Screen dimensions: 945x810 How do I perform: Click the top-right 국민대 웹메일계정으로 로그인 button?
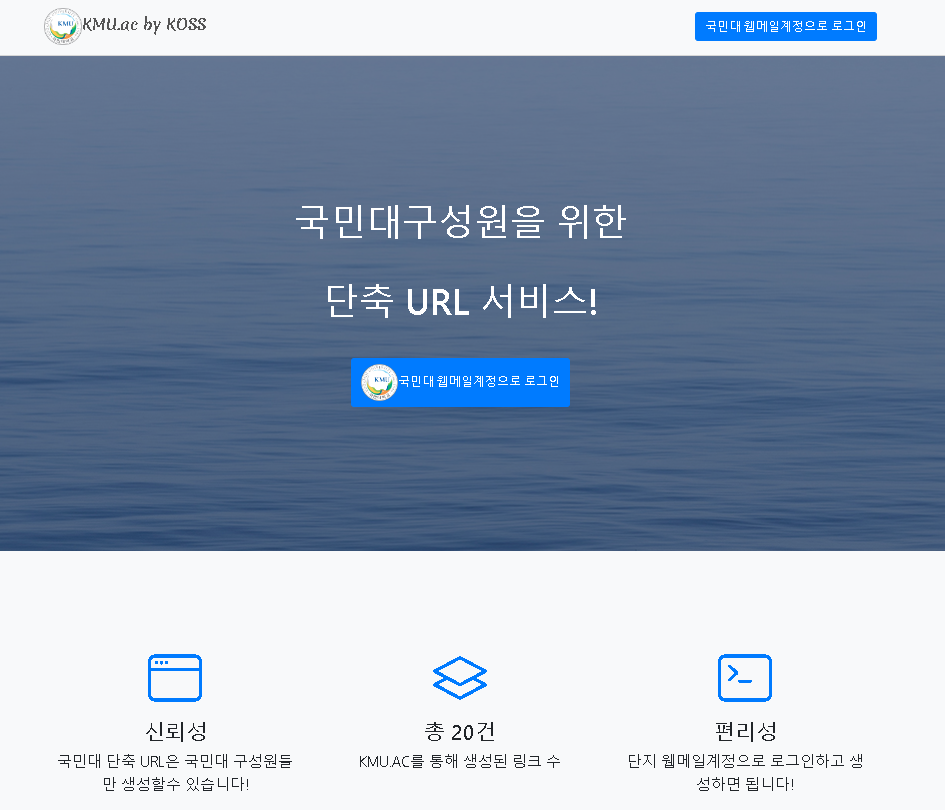[x=785, y=27]
